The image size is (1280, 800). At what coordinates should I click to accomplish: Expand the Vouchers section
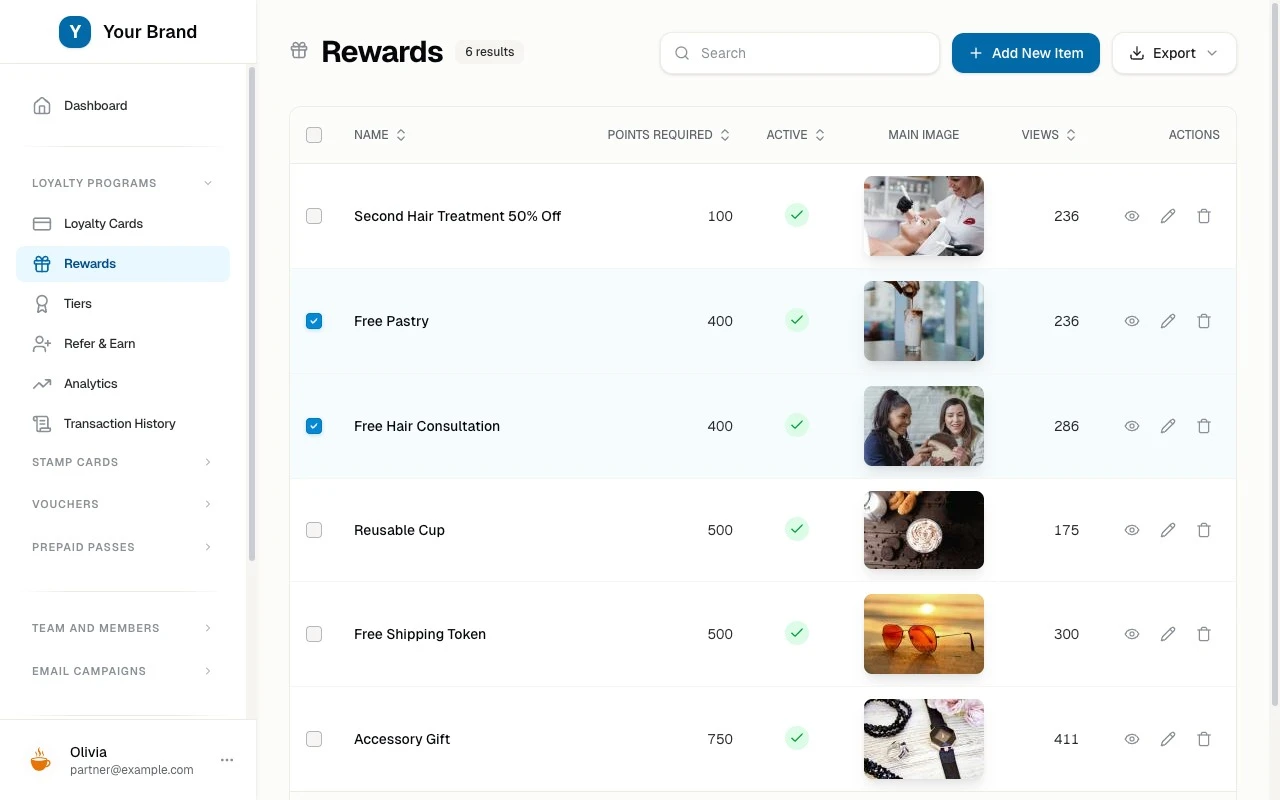(x=123, y=504)
